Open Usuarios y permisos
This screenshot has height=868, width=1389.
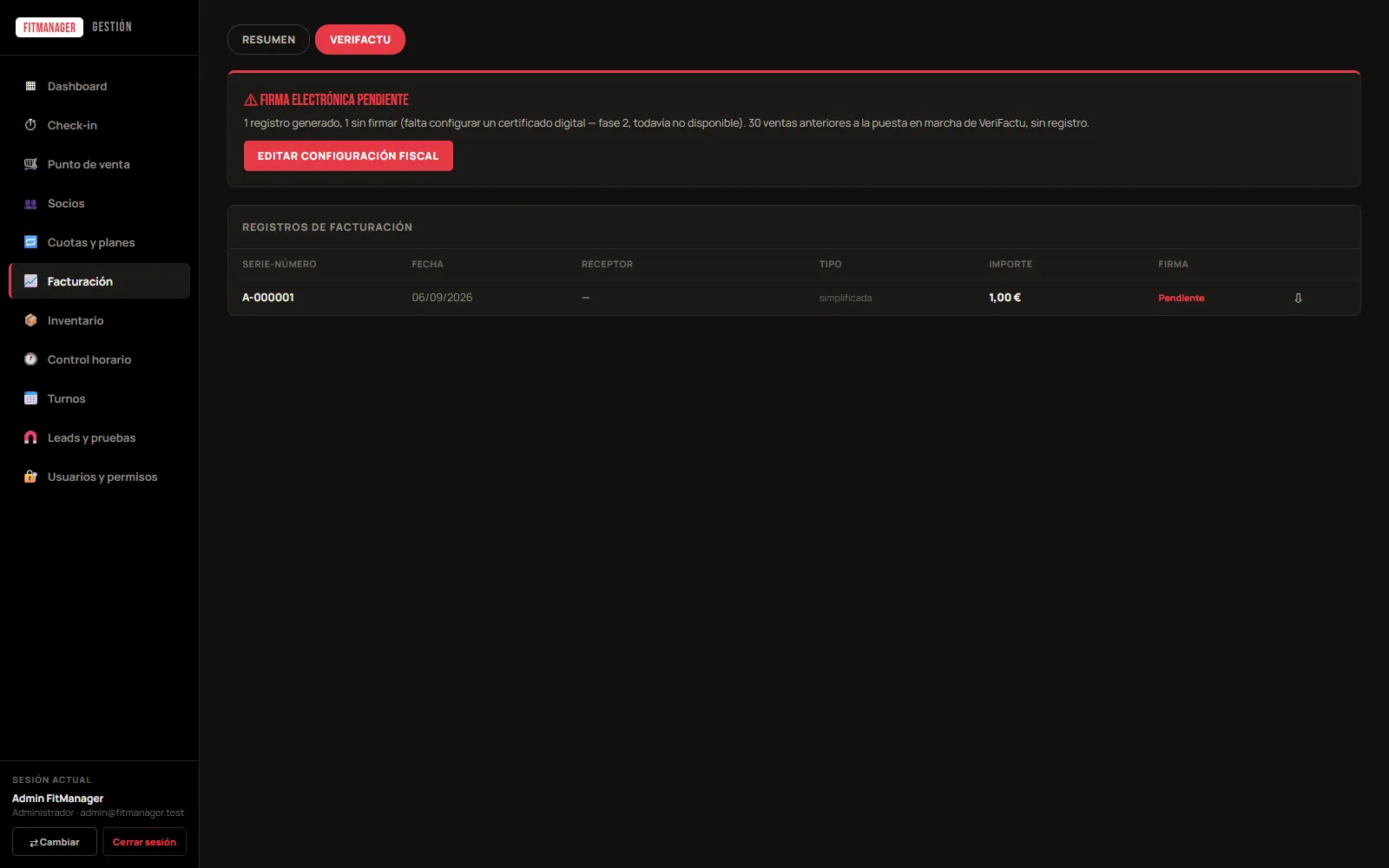99,477
